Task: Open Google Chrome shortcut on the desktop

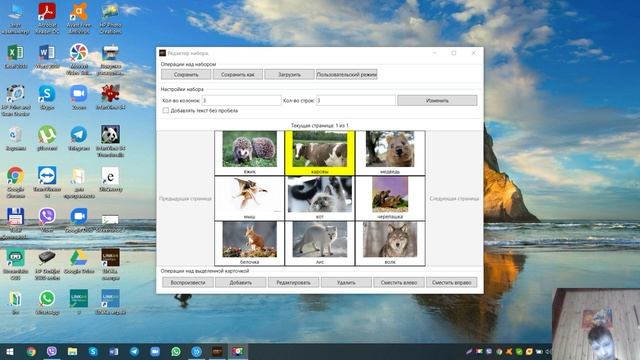Action: [x=16, y=182]
